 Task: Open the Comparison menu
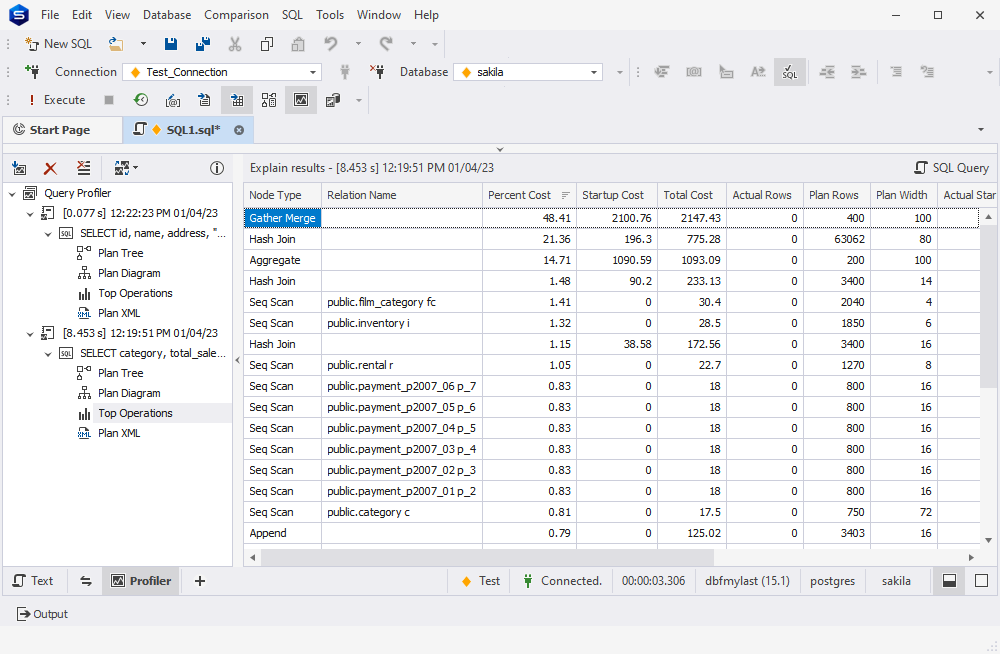click(x=236, y=15)
